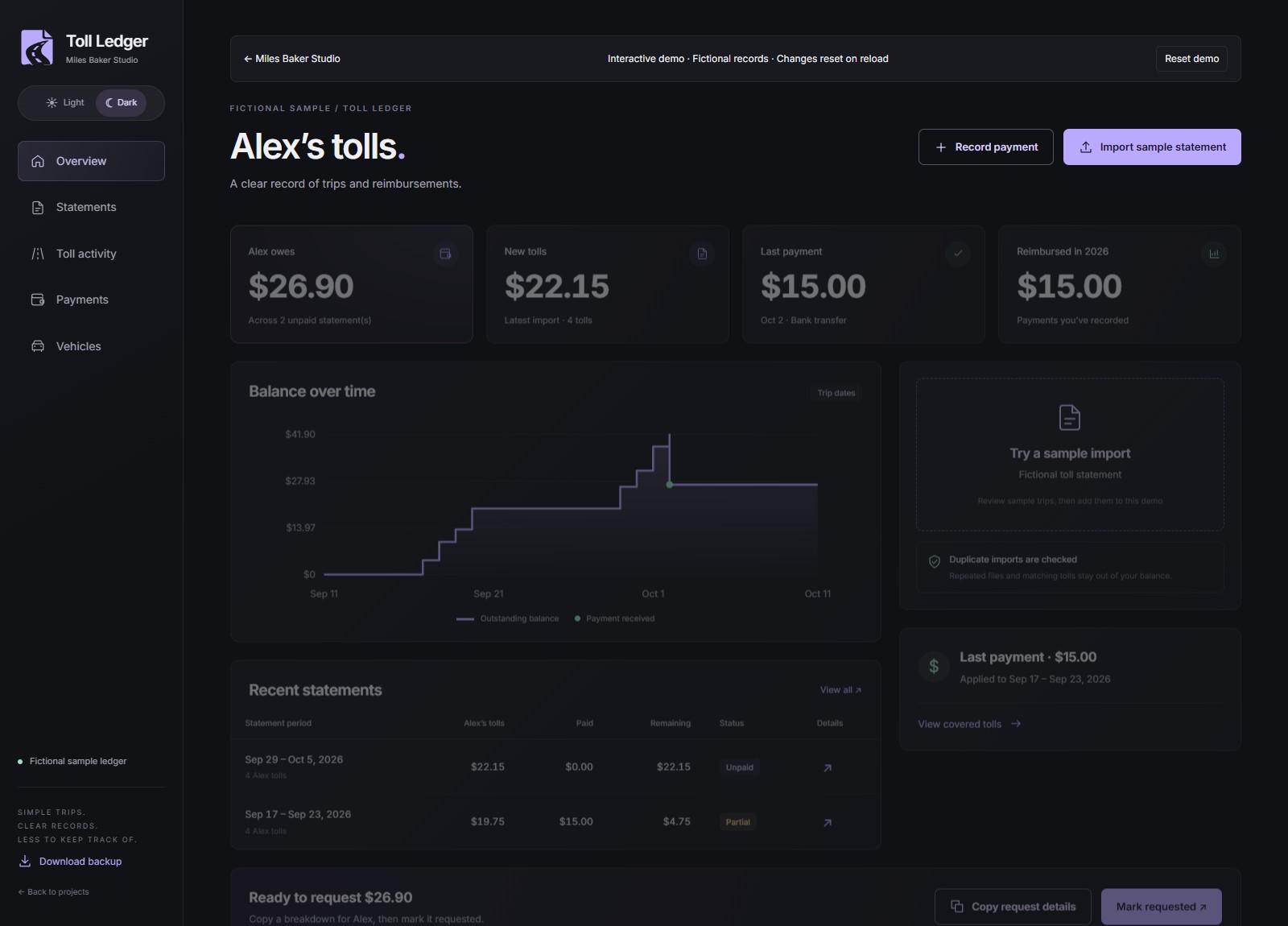Click the chart icon on Reimbursed in 2026 card
1288x926 pixels.
[x=1214, y=254]
